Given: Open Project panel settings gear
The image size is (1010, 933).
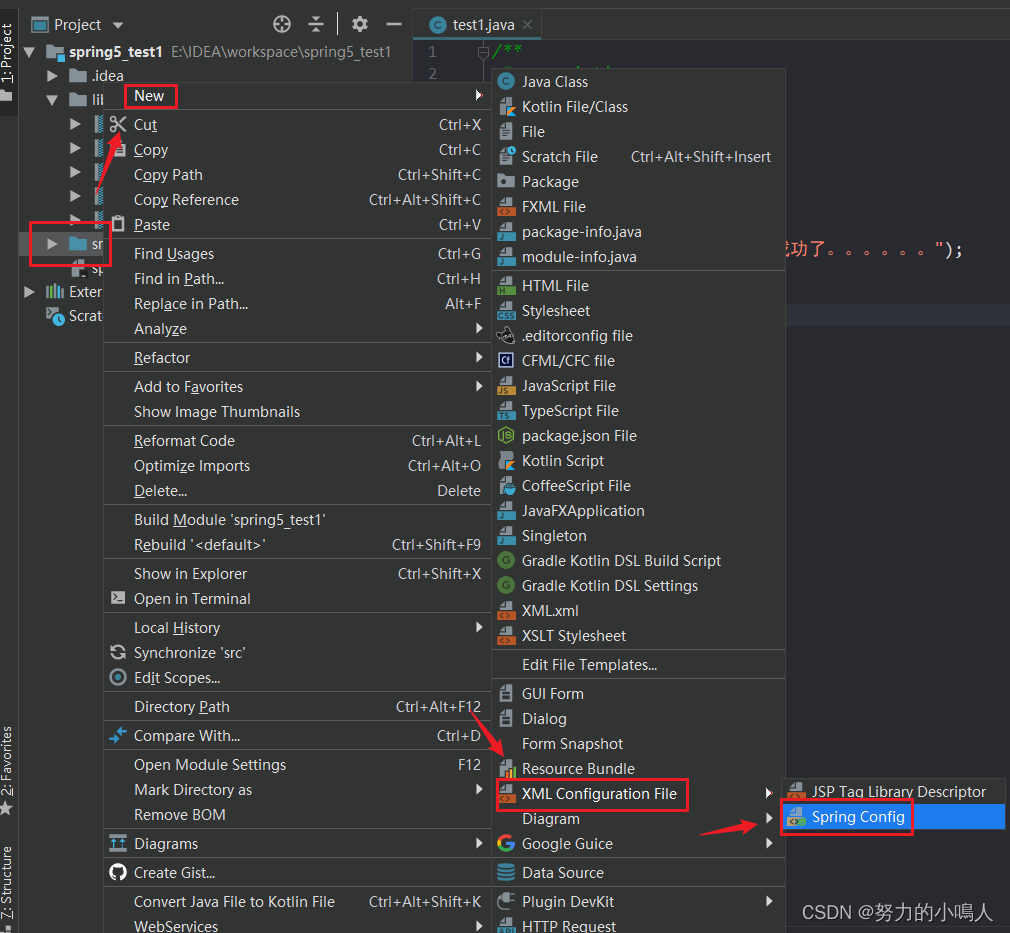Looking at the screenshot, I should [x=359, y=24].
